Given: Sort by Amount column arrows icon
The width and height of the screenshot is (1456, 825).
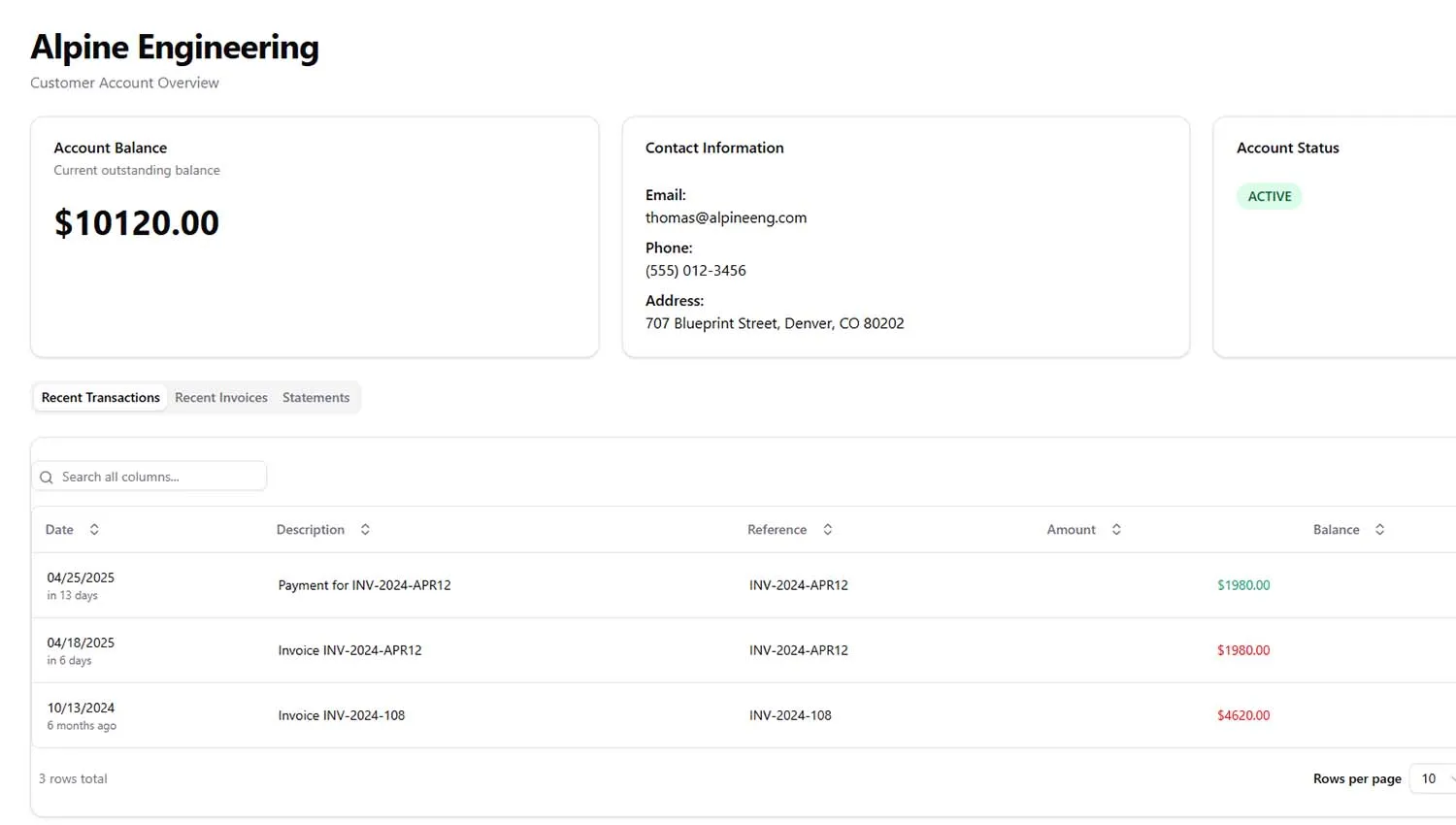Looking at the screenshot, I should pos(1116,529).
